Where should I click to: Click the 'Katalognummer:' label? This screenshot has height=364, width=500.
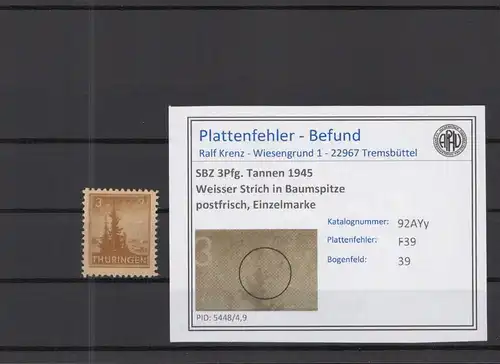pyautogui.click(x=358, y=222)
